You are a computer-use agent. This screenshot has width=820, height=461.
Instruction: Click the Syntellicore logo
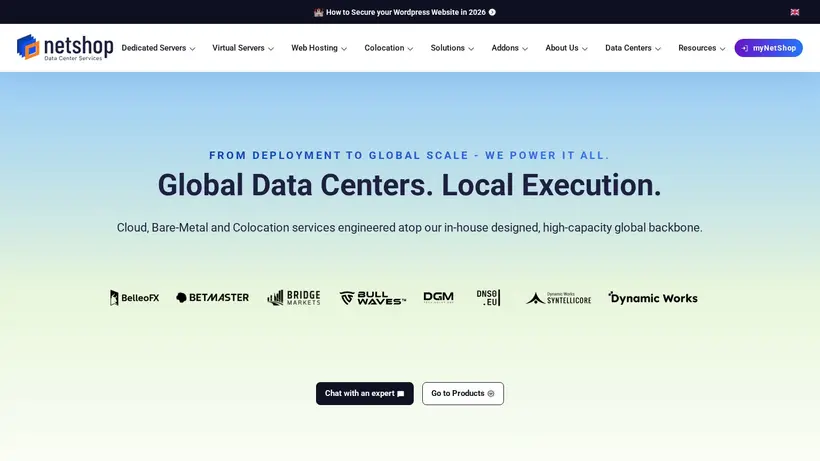[558, 298]
